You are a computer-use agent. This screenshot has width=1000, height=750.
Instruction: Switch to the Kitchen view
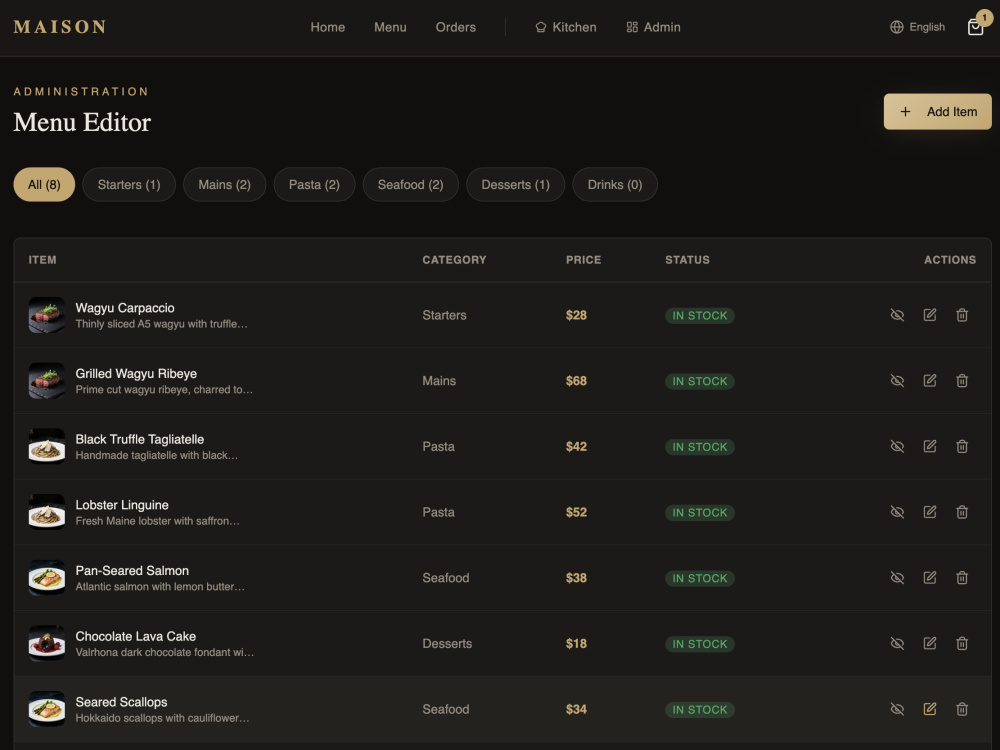click(566, 27)
